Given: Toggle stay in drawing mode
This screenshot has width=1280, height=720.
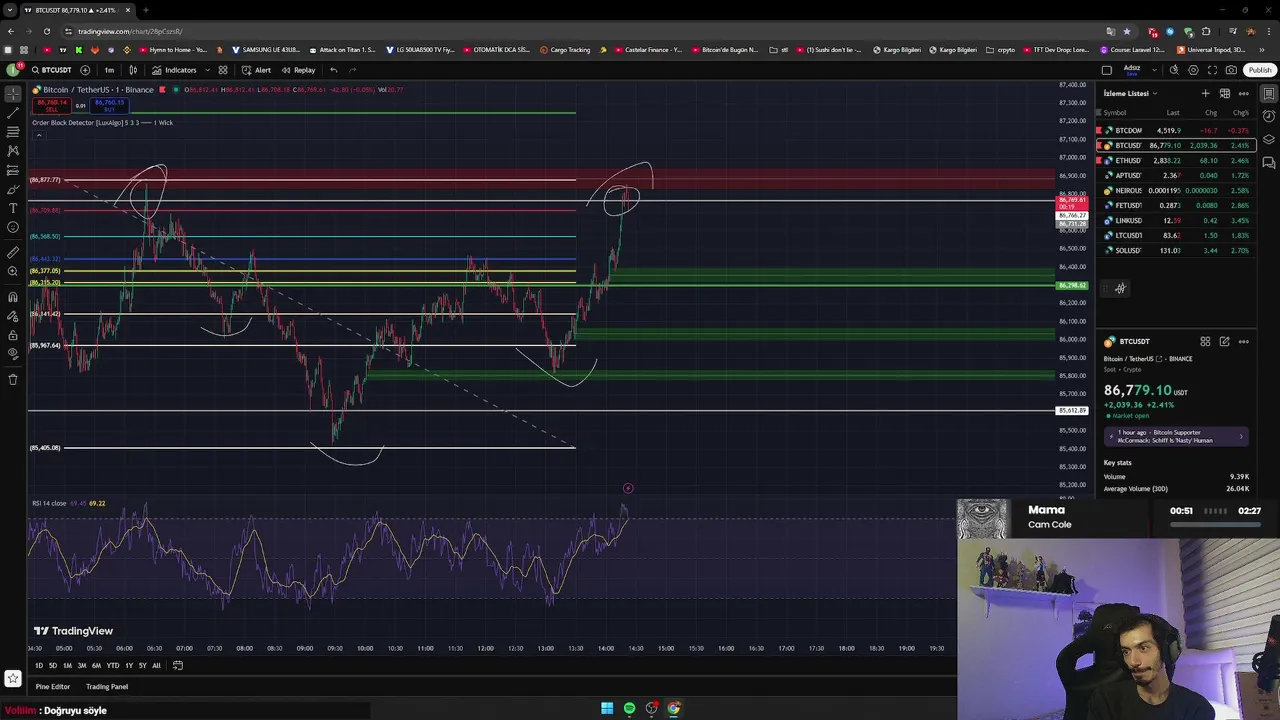Looking at the screenshot, I should click(x=13, y=316).
